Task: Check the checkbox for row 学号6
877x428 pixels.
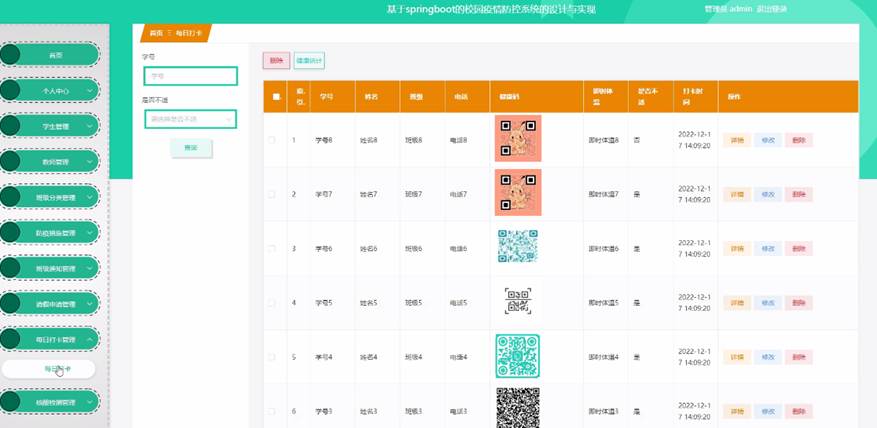Action: click(272, 248)
